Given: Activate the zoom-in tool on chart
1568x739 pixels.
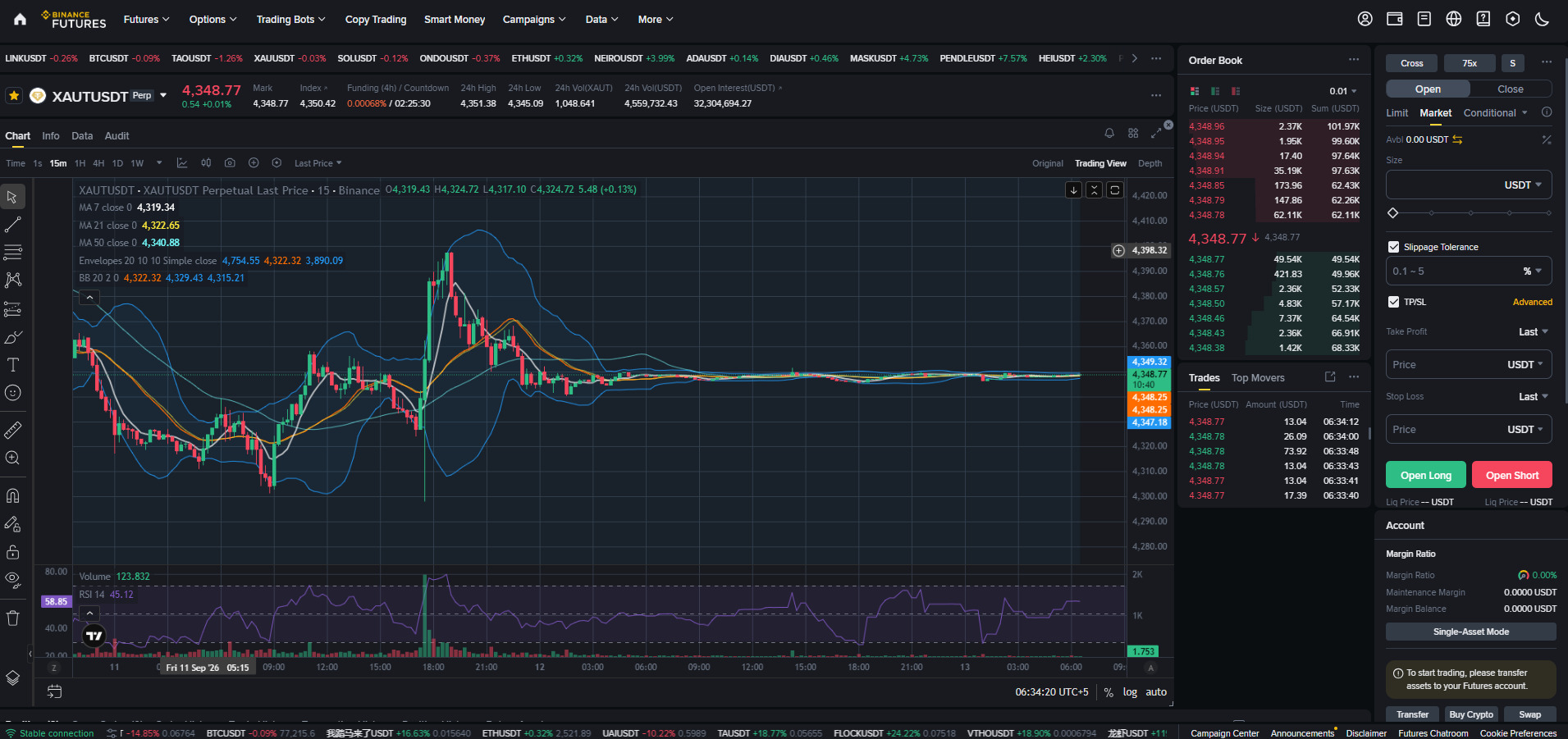Looking at the screenshot, I should tap(13, 458).
